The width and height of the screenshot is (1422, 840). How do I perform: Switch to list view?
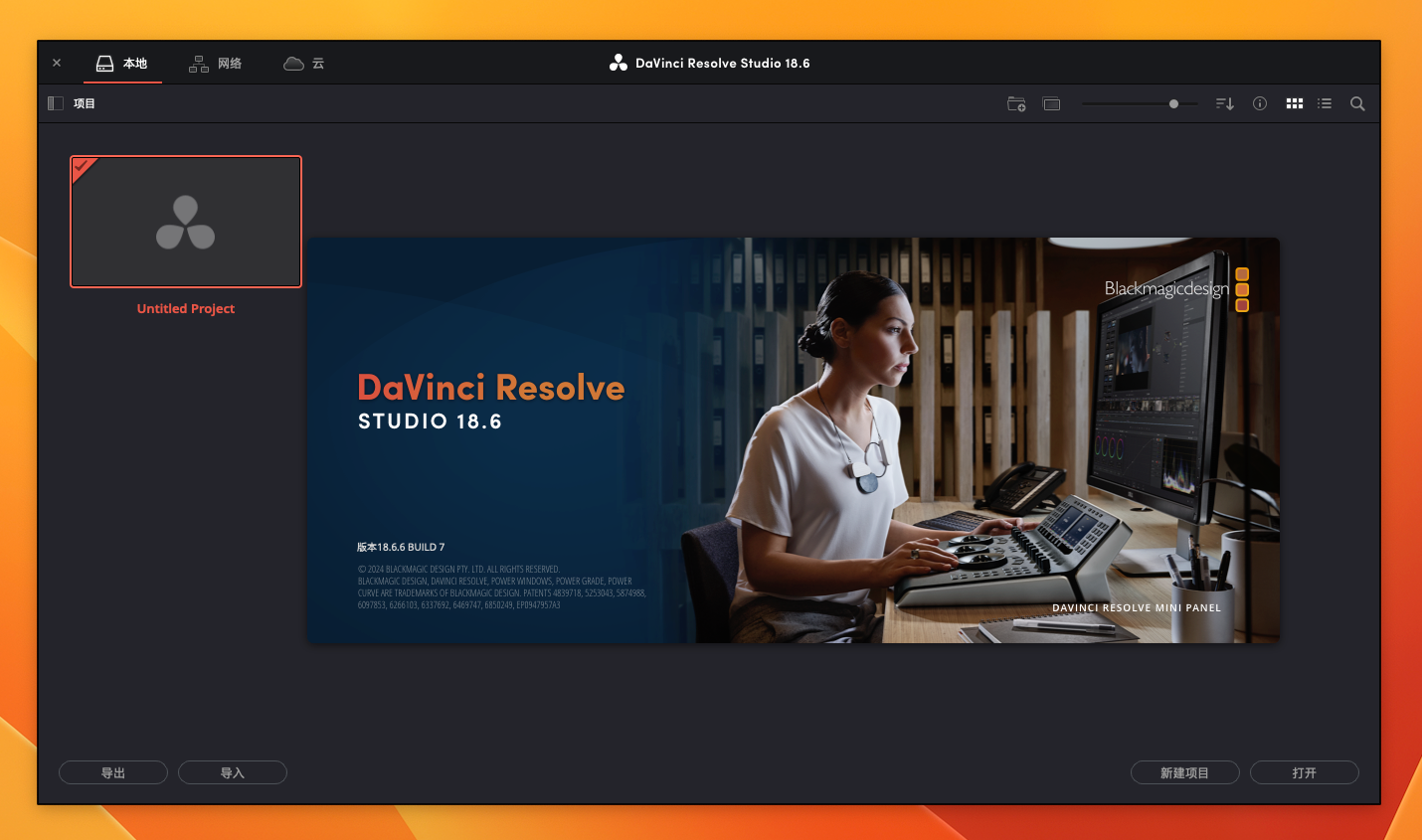coord(1325,103)
